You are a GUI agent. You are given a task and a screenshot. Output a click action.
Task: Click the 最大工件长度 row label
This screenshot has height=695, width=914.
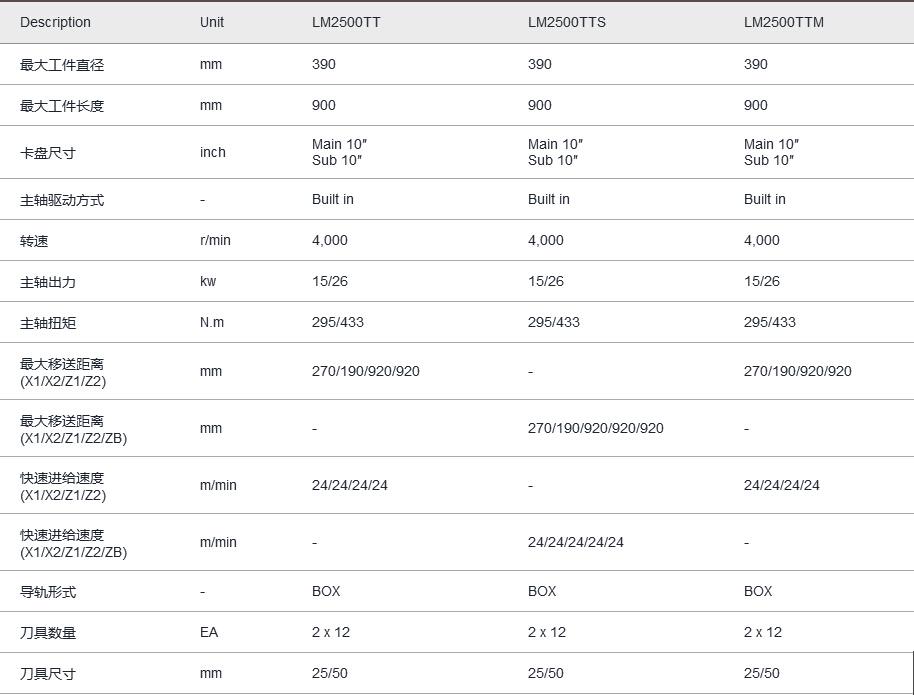click(62, 106)
